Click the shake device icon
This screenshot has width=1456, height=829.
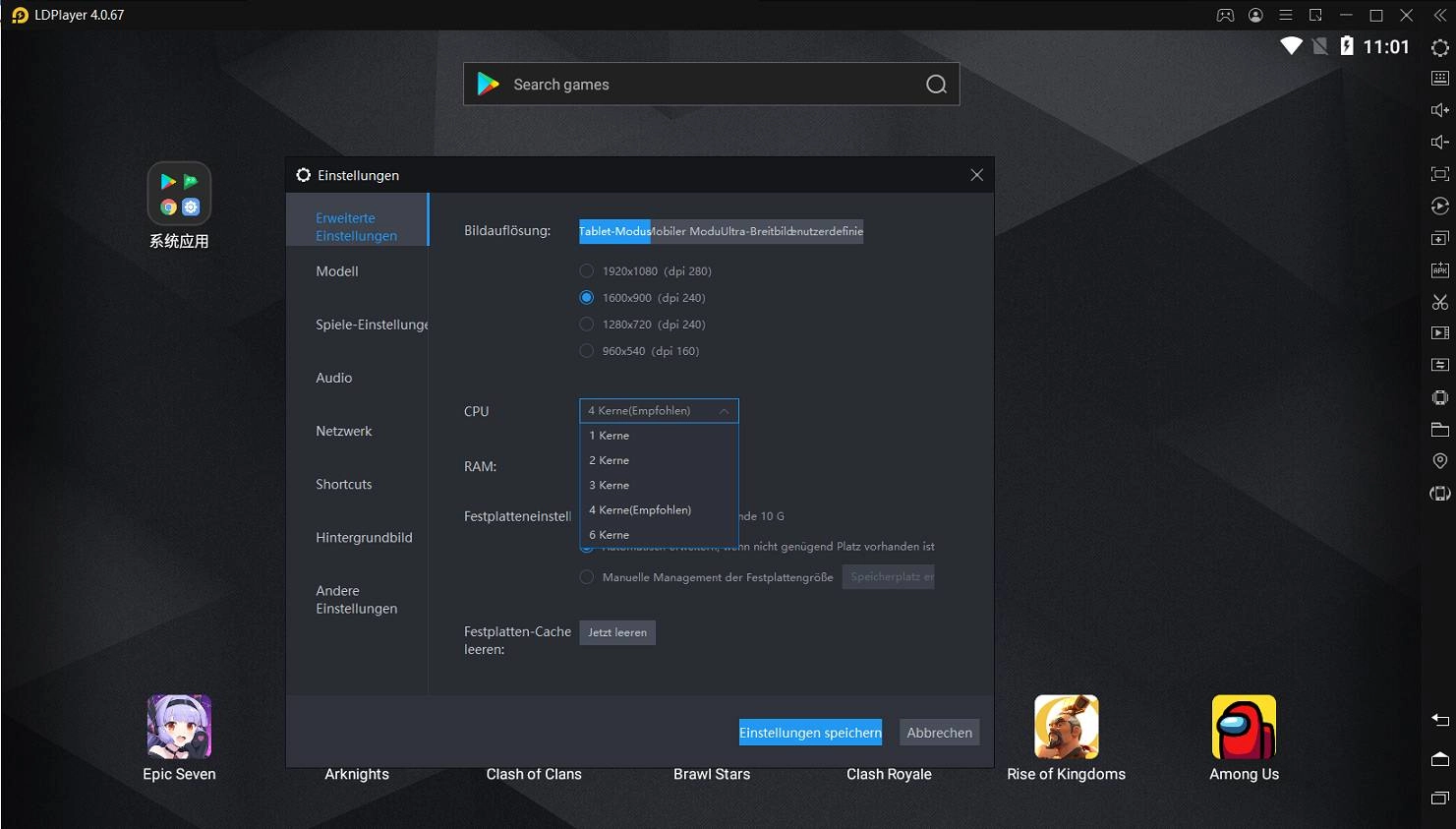click(x=1440, y=397)
